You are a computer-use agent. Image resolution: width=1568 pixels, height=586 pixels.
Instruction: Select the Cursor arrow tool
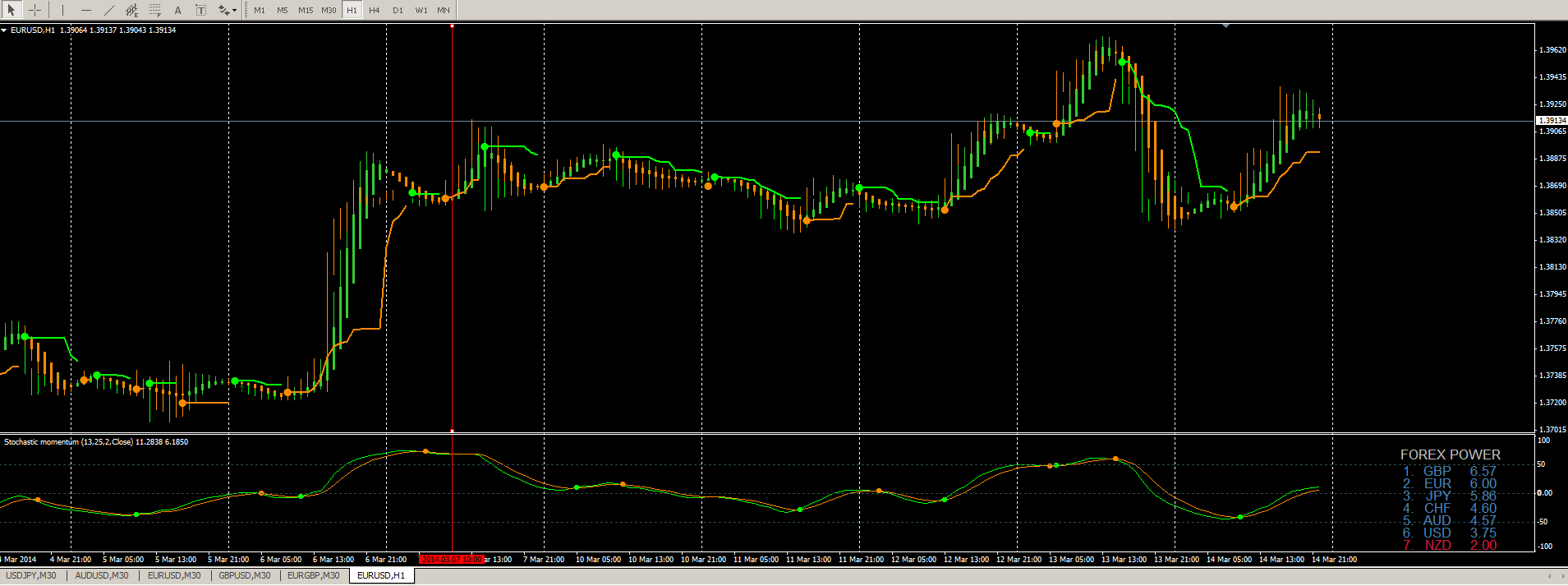pos(11,10)
